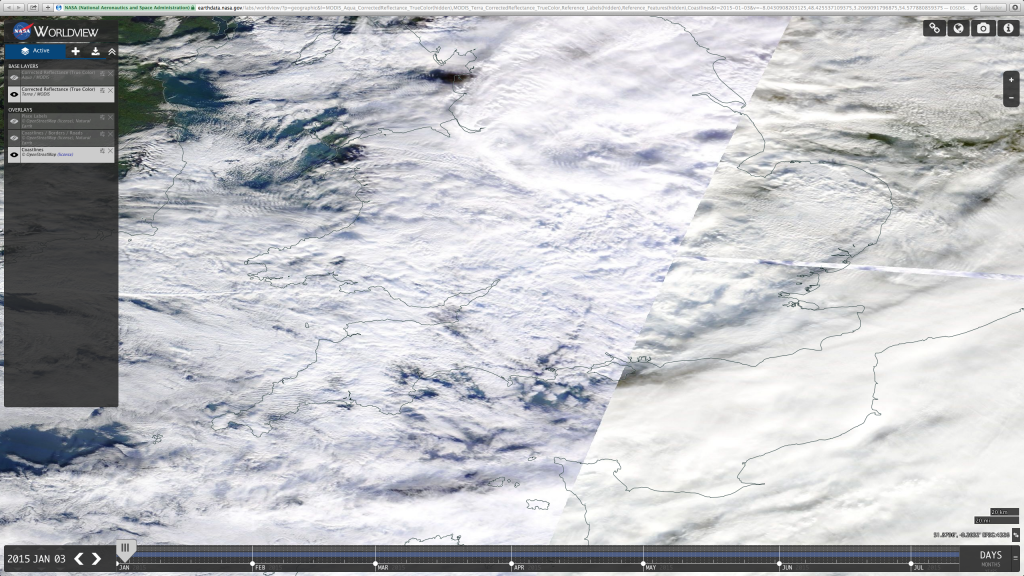Click the coordinate format toggle icon
This screenshot has height=576, width=1024.
tap(1016, 536)
